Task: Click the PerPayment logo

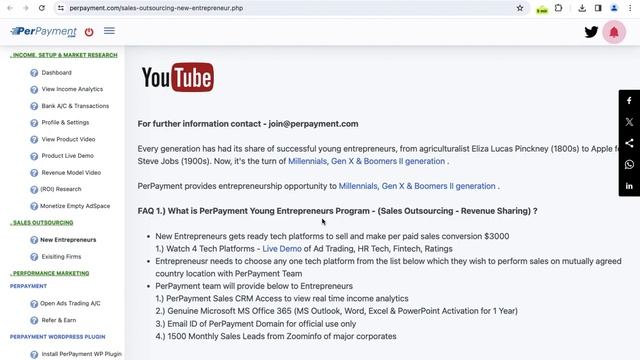Action: pyautogui.click(x=44, y=31)
